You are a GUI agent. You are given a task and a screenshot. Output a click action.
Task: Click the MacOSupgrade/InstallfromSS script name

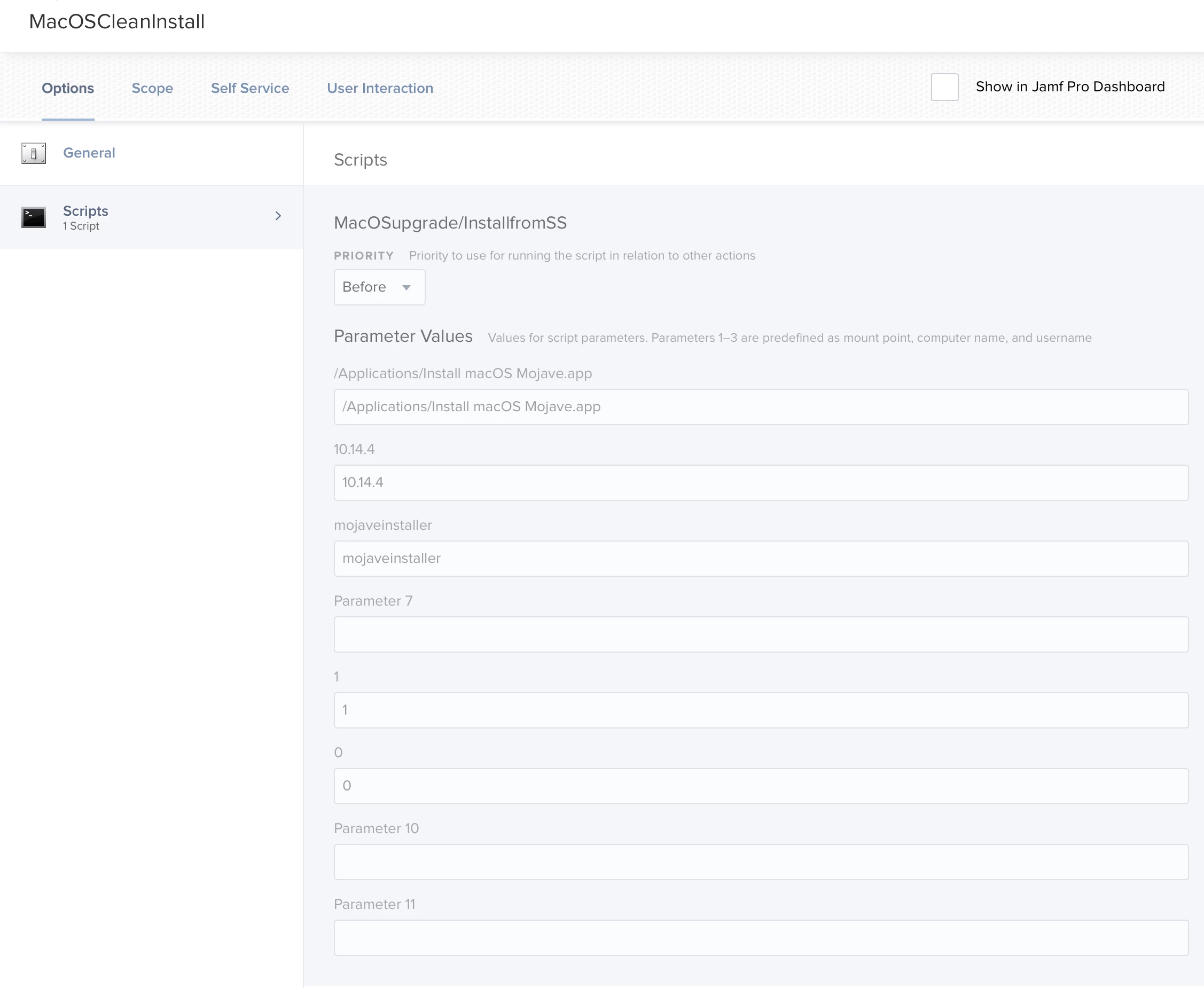450,223
